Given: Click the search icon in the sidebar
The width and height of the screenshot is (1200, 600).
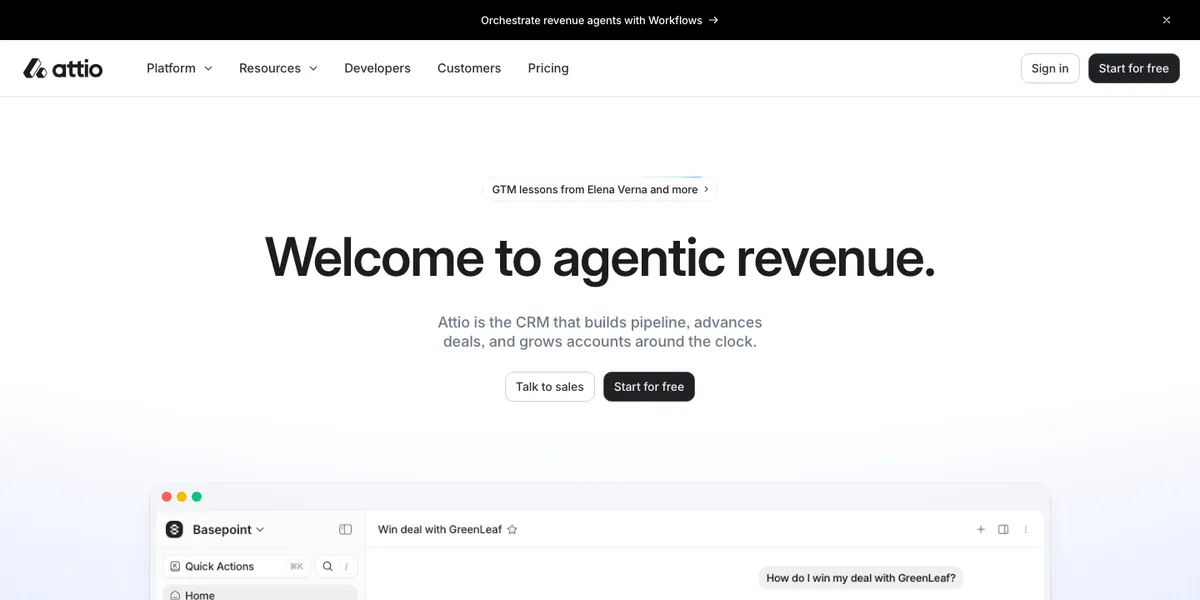Looking at the screenshot, I should click(327, 566).
